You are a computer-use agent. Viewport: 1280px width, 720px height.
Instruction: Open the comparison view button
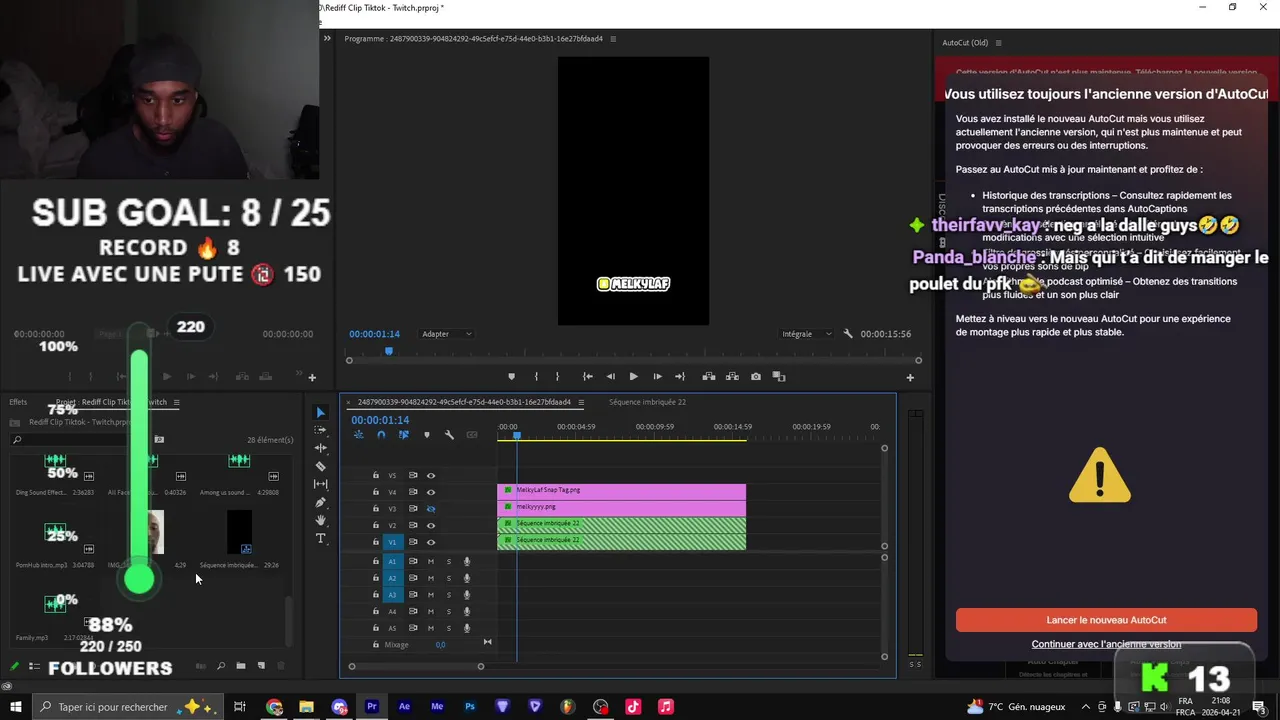tap(779, 377)
